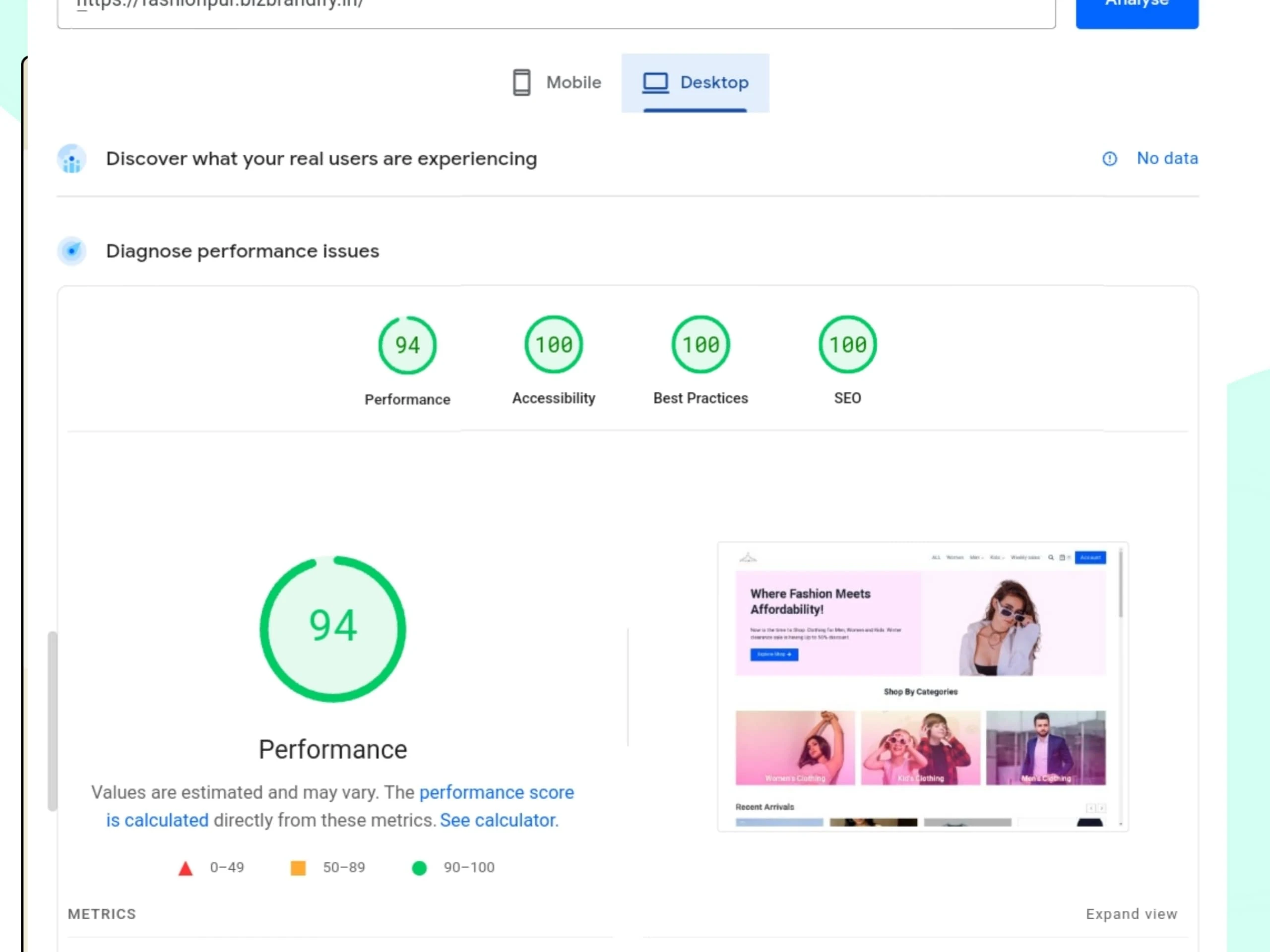
Task: Open the Kids dropdown in the preview navbar
Action: click(997, 557)
